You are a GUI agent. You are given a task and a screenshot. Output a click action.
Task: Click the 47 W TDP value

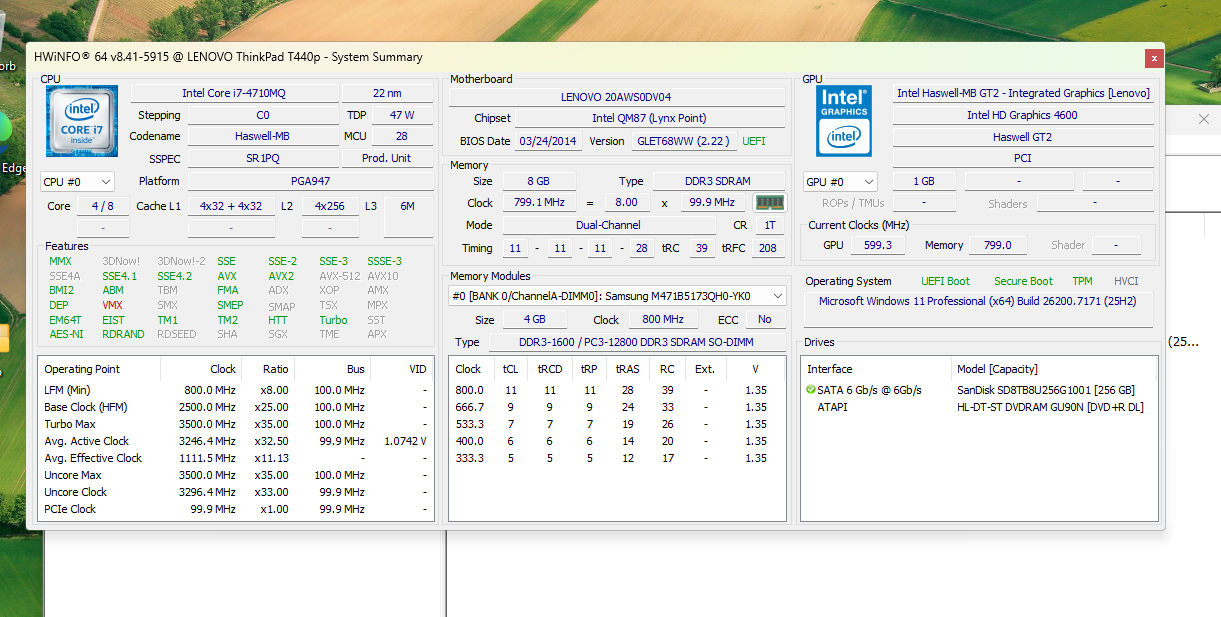point(402,115)
